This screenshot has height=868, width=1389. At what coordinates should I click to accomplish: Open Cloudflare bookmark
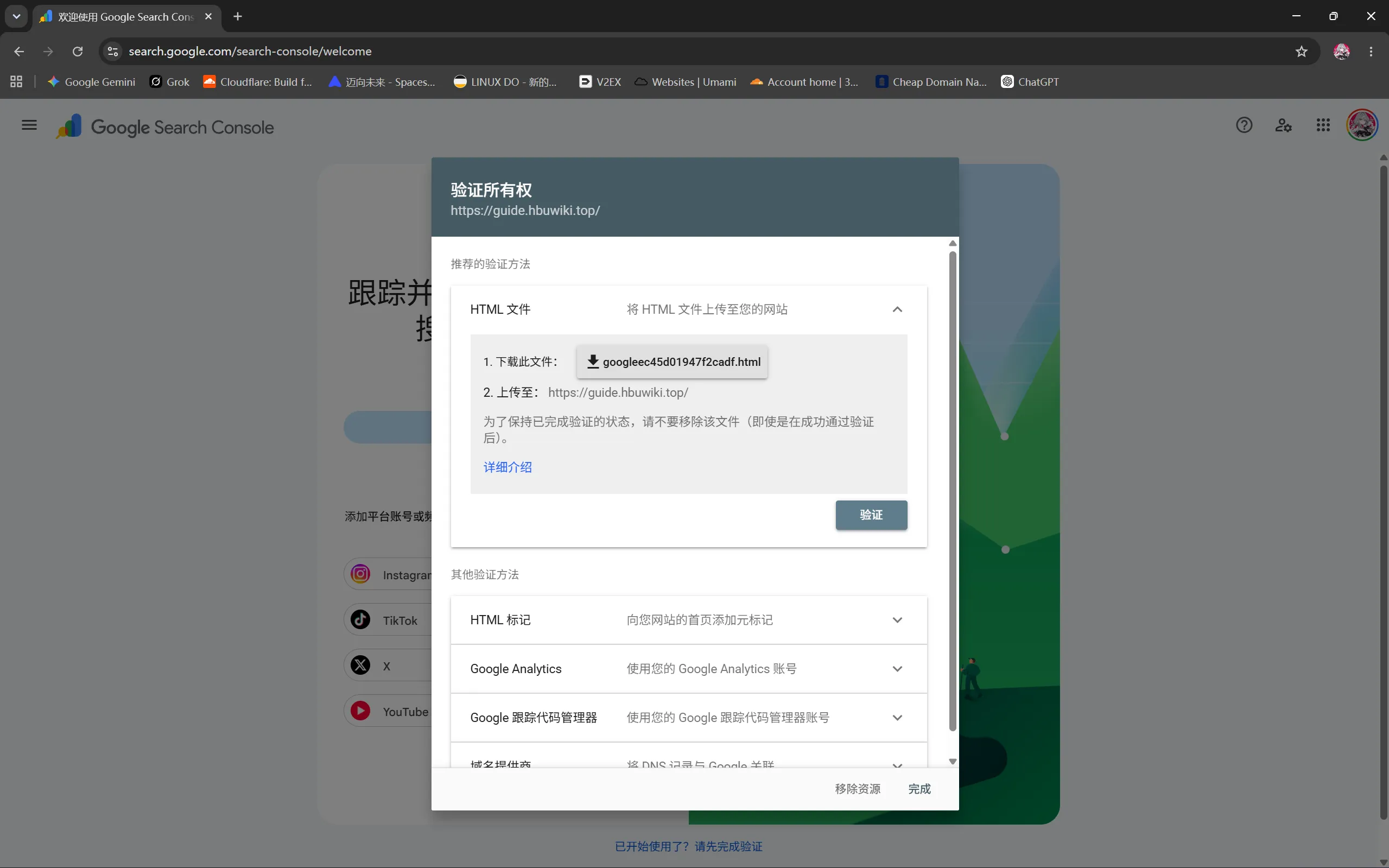click(258, 81)
